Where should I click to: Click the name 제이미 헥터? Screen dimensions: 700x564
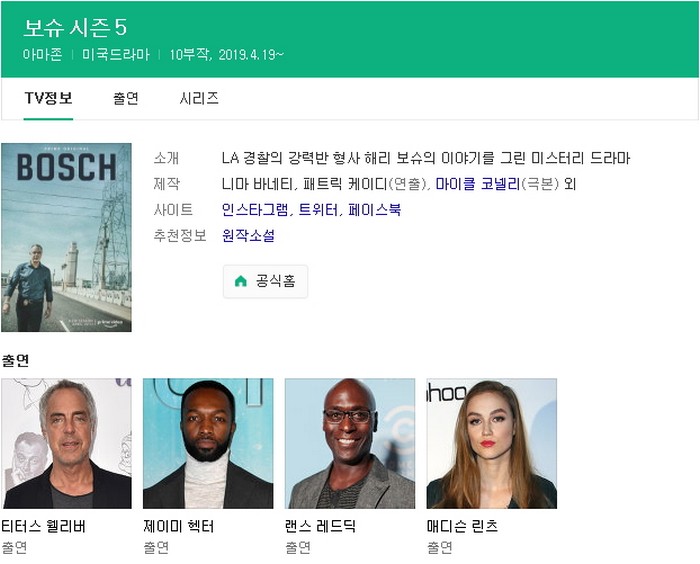click(179, 526)
